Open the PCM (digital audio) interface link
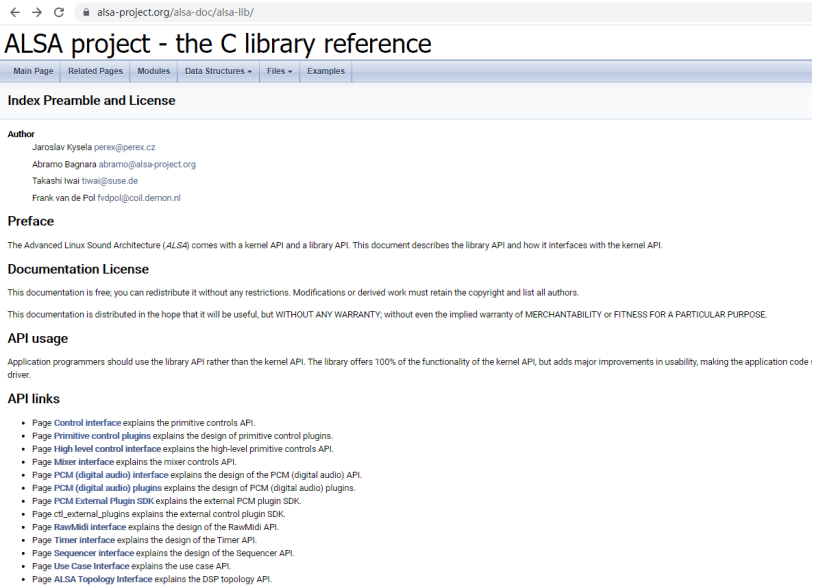Image resolution: width=813 pixels, height=587 pixels. tap(111, 474)
